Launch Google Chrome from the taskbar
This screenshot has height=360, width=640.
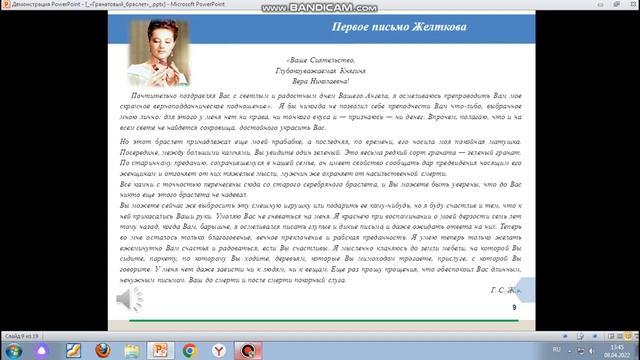(189, 350)
